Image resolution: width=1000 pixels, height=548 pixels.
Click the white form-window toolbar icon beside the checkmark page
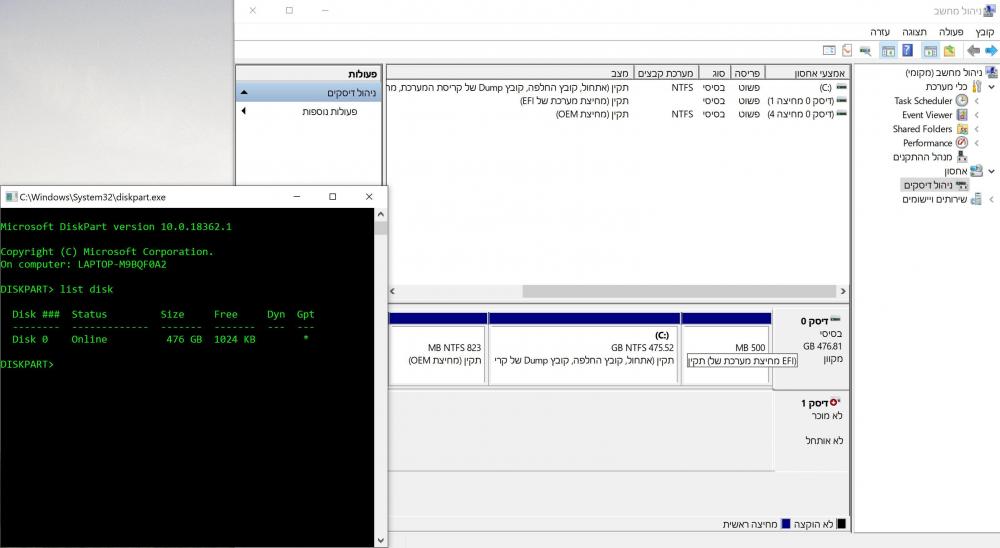tap(829, 50)
